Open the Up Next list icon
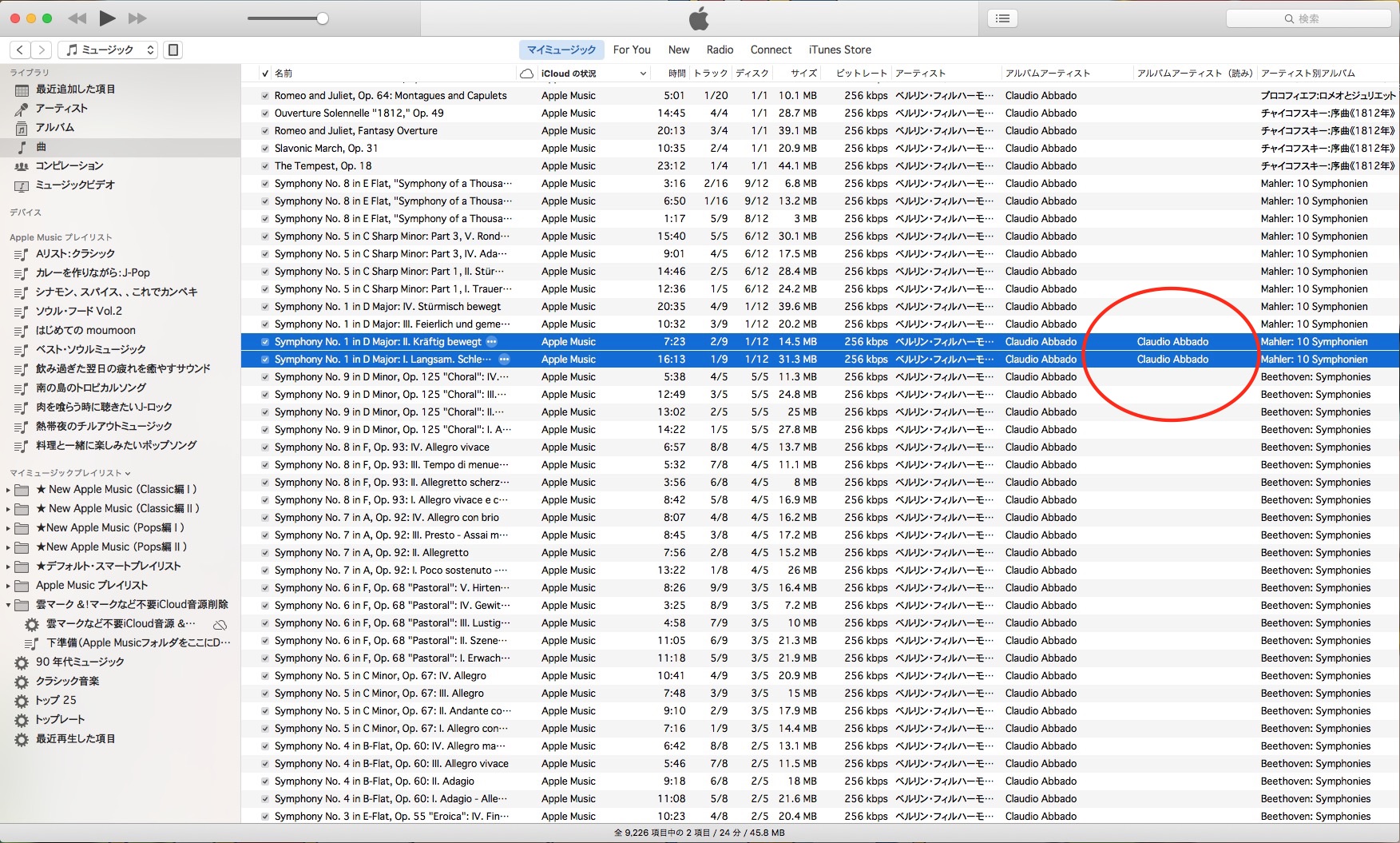The height and width of the screenshot is (843, 1400). pyautogui.click(x=1002, y=18)
